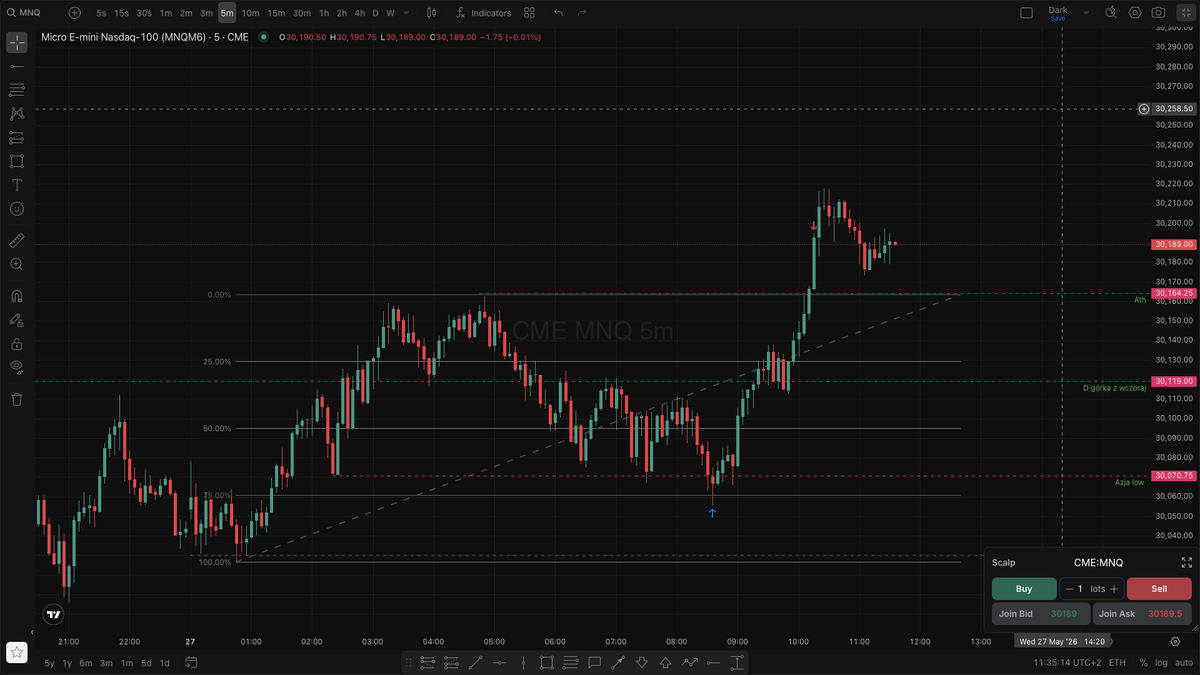Select the Text annotation tool

tap(17, 185)
